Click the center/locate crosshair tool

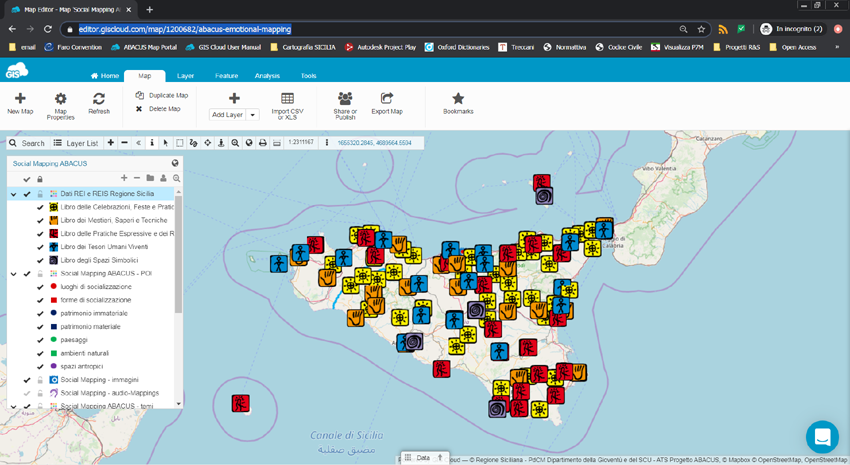(x=207, y=143)
